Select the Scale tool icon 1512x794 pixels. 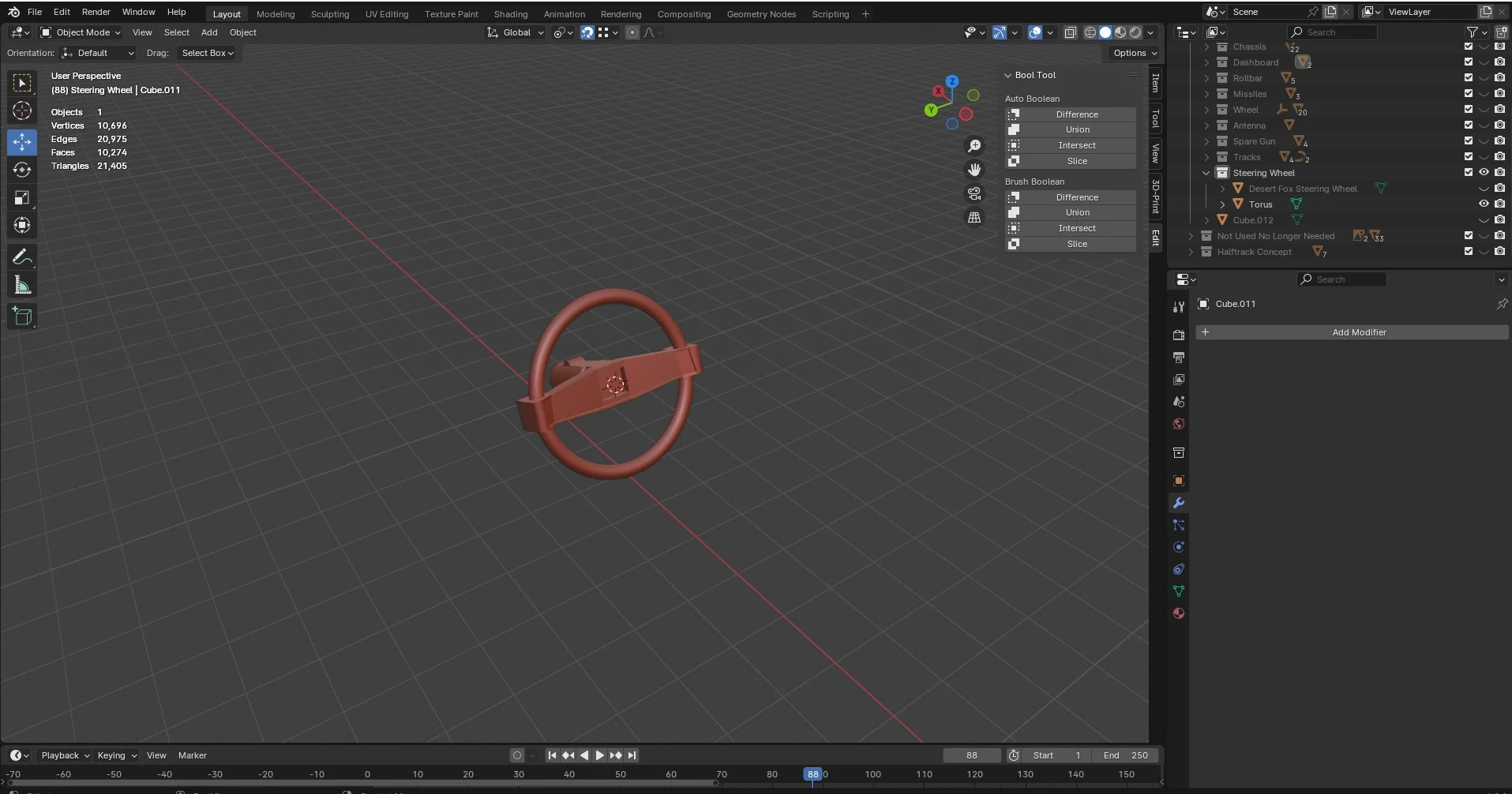click(22, 197)
